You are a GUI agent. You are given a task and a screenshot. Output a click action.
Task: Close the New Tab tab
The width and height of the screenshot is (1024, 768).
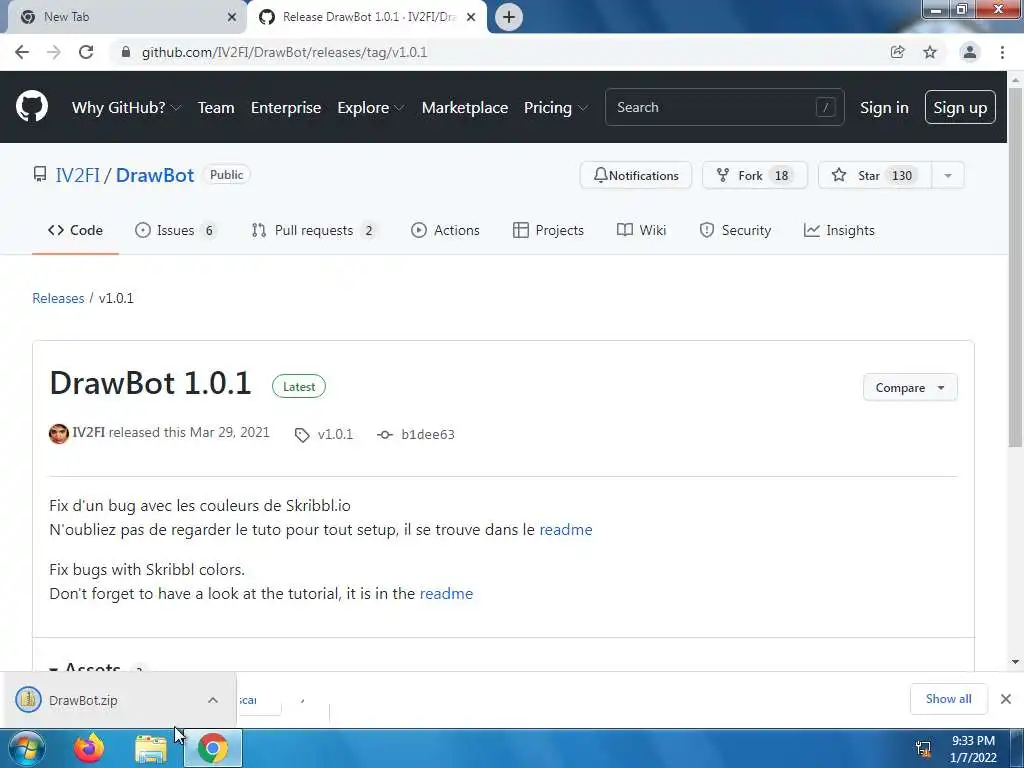[231, 17]
